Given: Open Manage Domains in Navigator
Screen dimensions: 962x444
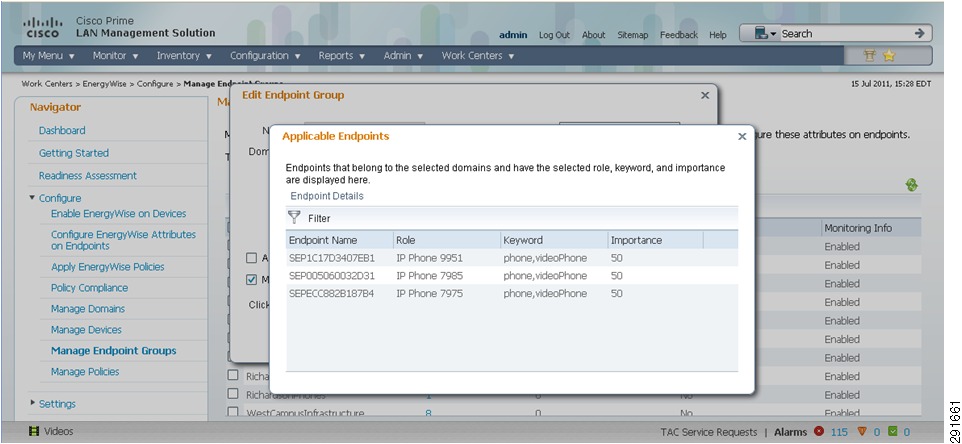Looking at the screenshot, I should point(88,308).
